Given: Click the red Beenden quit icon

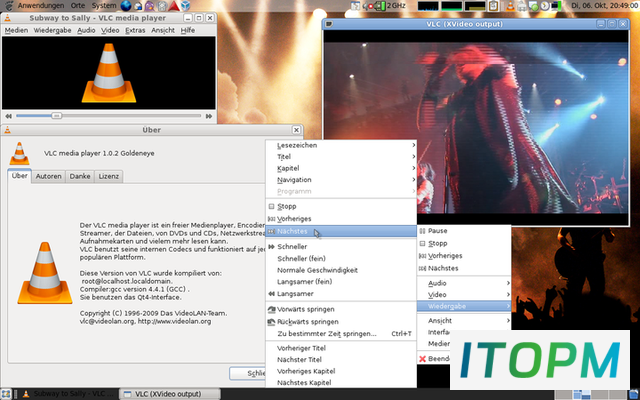Looking at the screenshot, I should pyautogui.click(x=422, y=359).
